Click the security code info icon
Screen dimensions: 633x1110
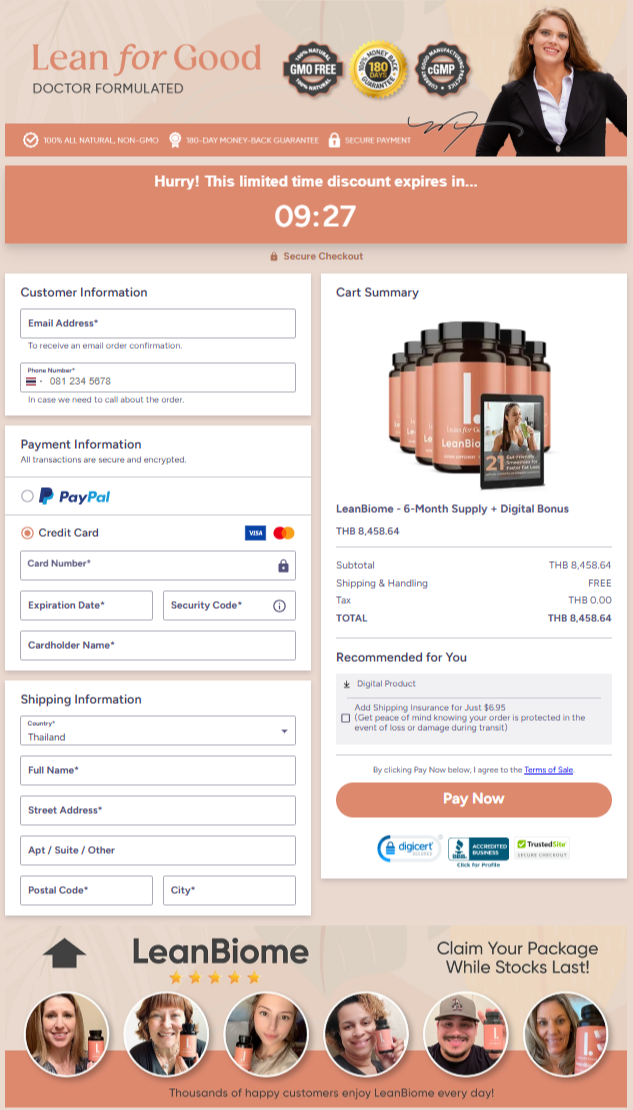point(279,606)
